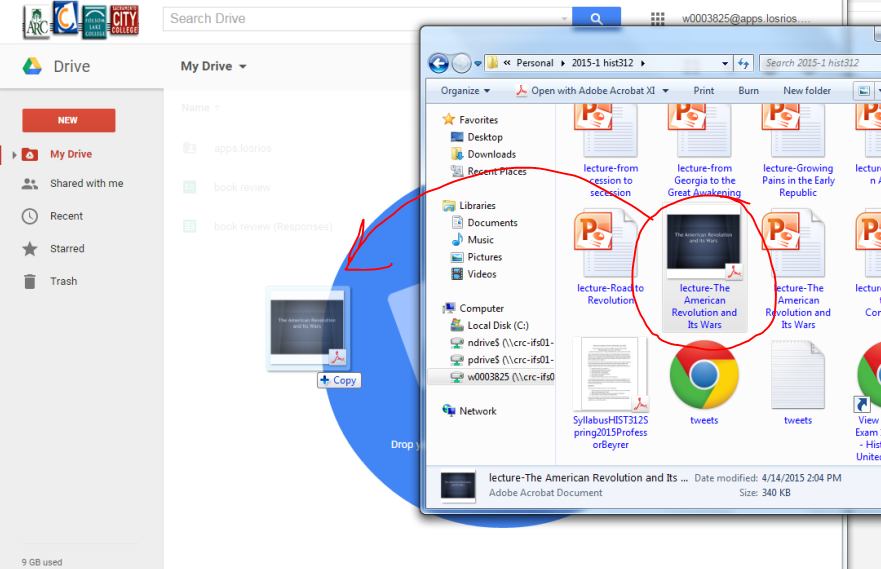
Task: Select the blank tweets text file
Action: (x=798, y=383)
